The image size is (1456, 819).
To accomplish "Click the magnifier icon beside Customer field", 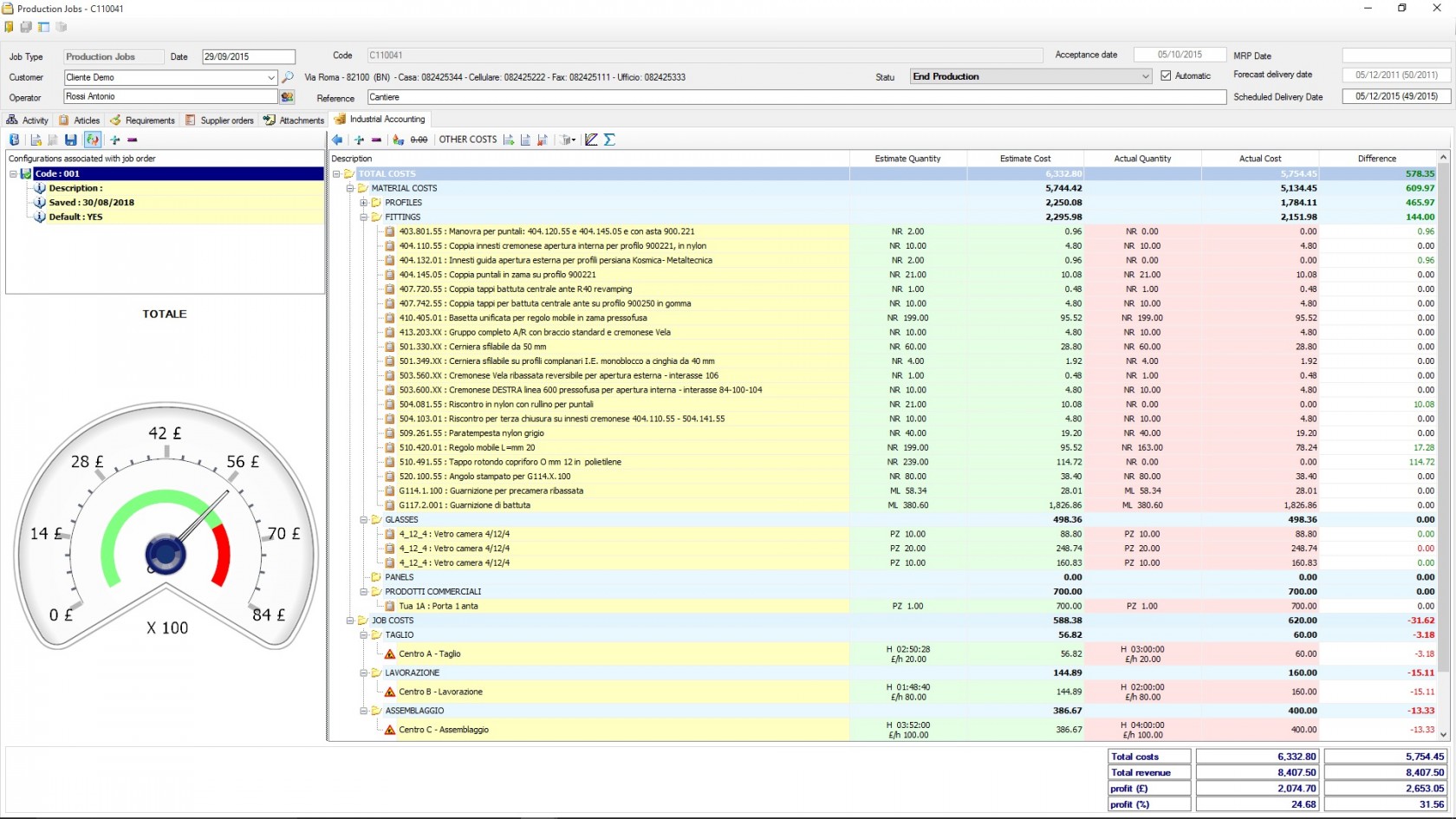I will tap(288, 77).
